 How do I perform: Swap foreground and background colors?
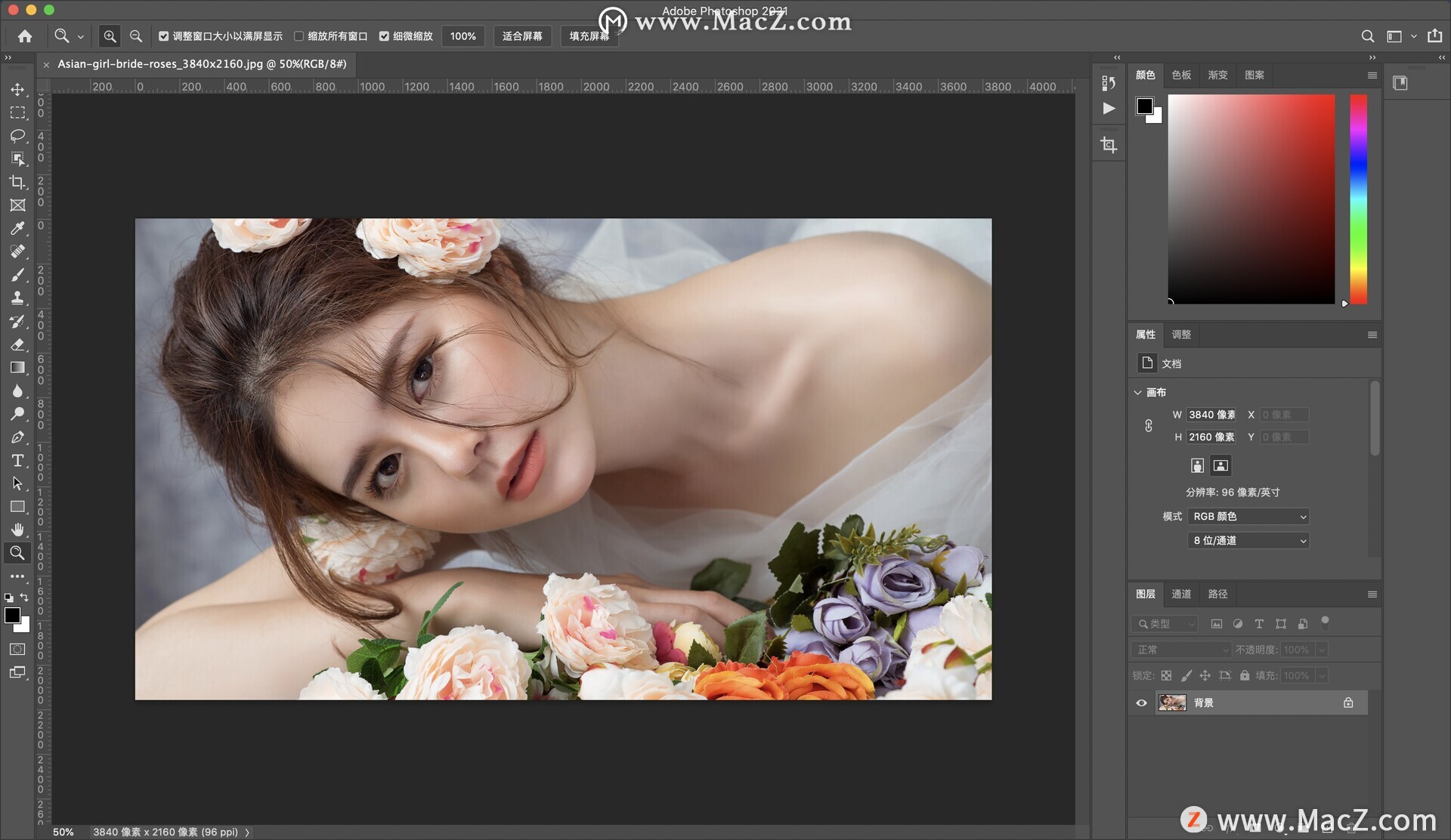click(x=25, y=598)
